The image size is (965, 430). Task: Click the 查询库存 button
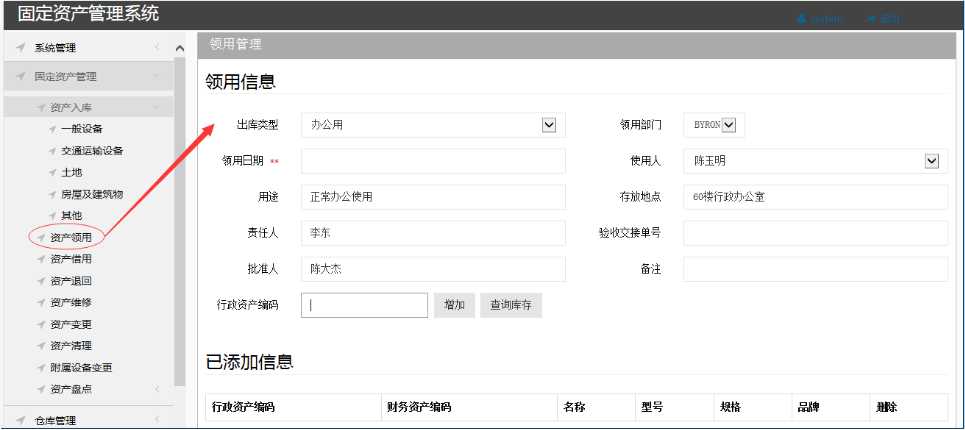[511, 305]
